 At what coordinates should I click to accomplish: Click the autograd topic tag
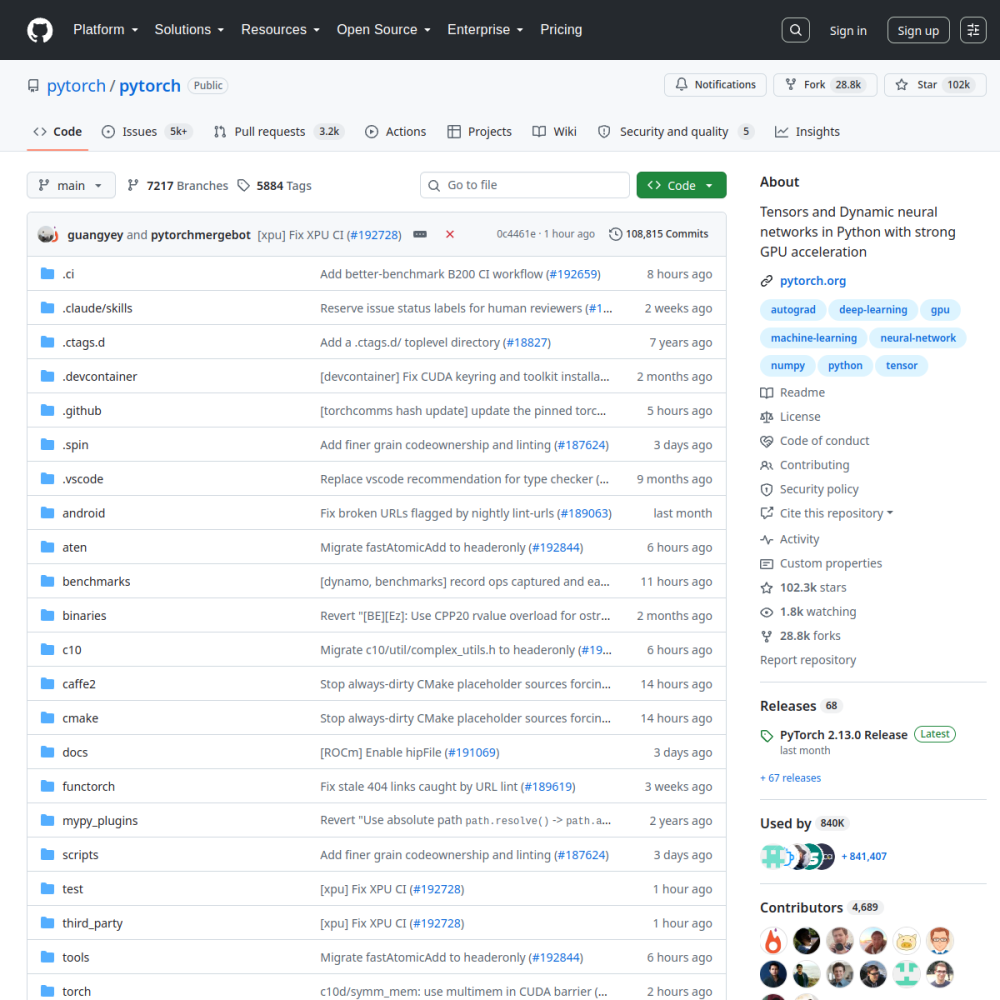coord(793,310)
